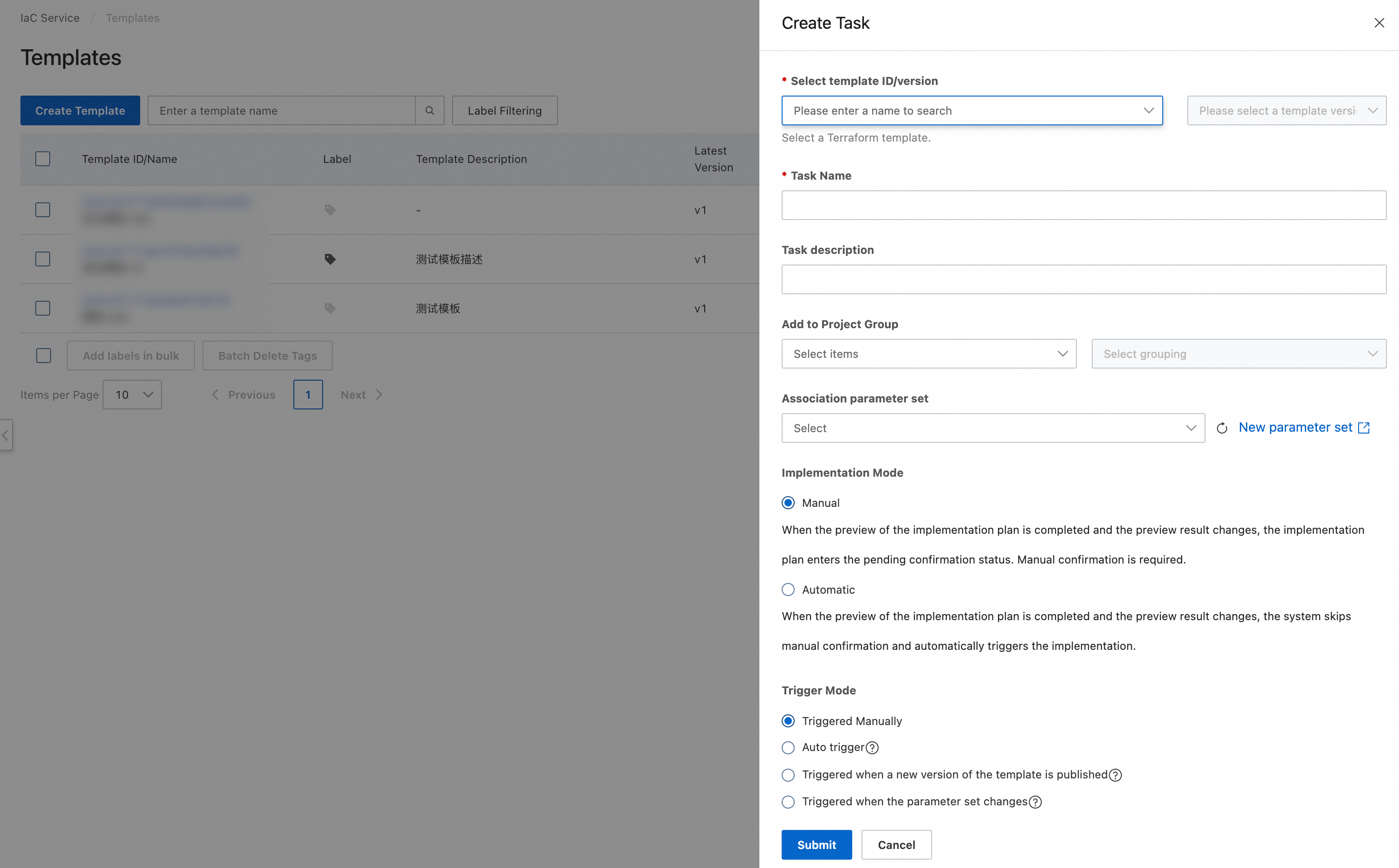Open the template version dropdown

(1287, 110)
